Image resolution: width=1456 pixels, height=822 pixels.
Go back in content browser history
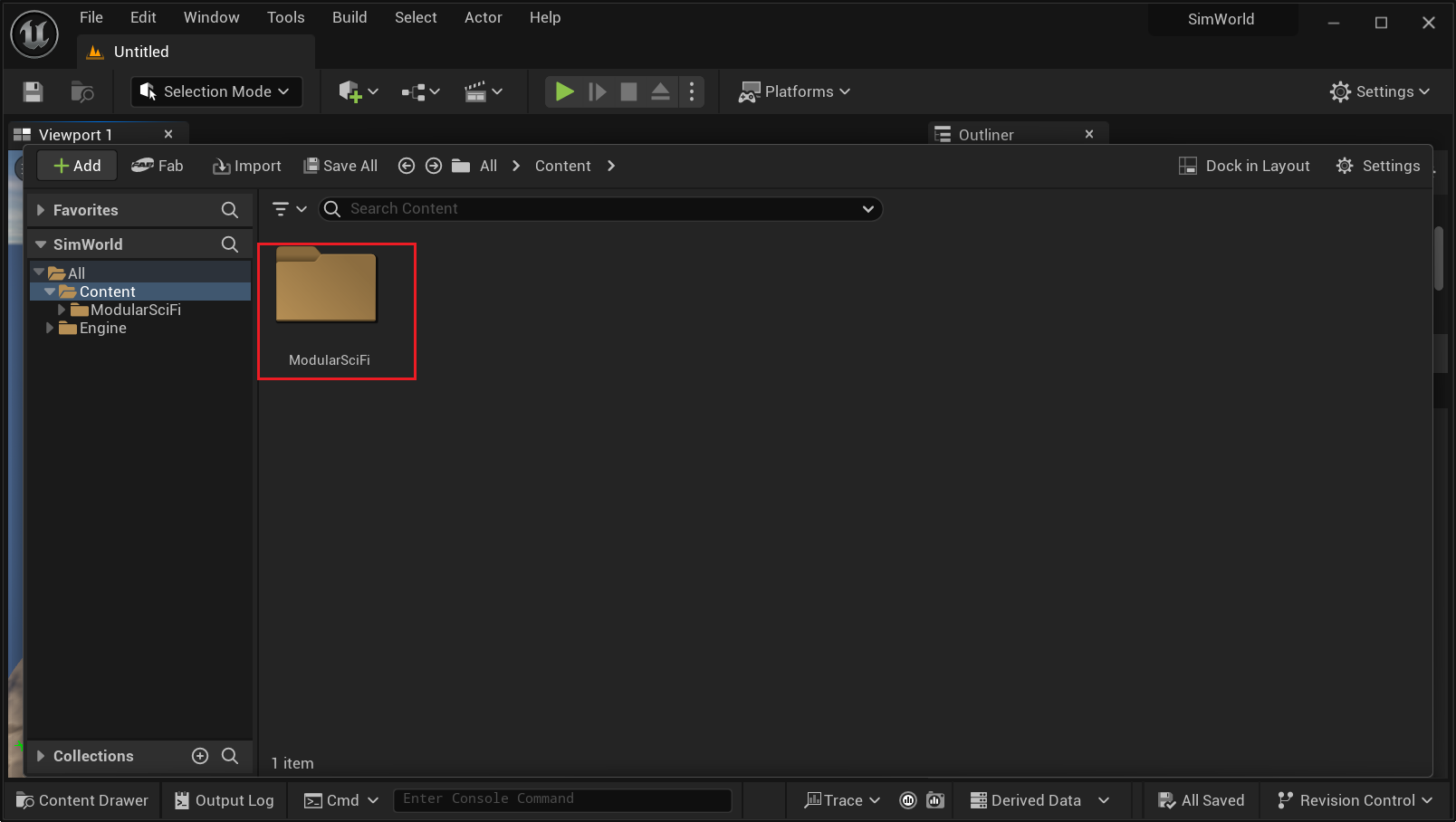point(407,166)
